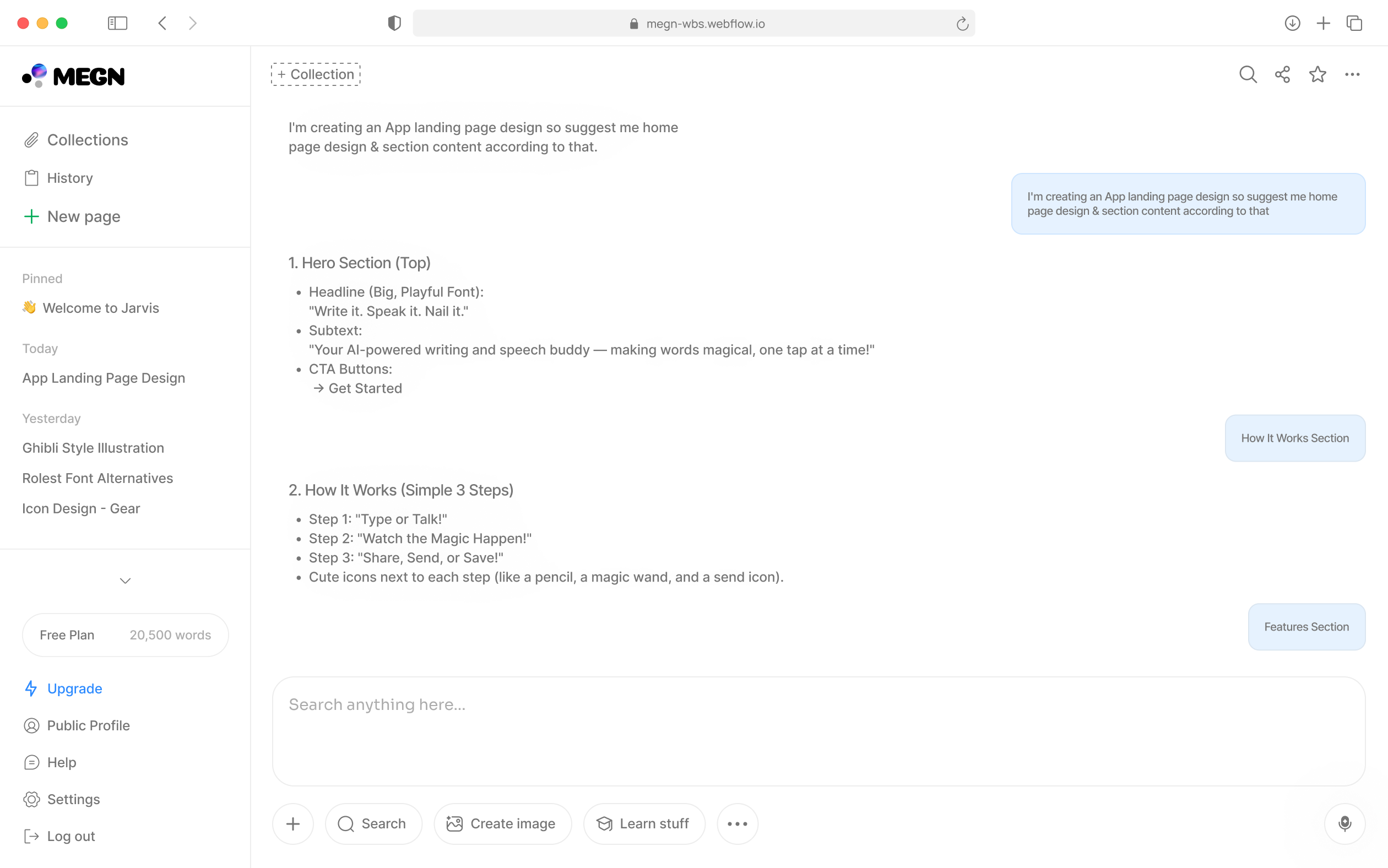Open more options ellipsis beside Learn stuff
1388x868 pixels.
tap(737, 823)
